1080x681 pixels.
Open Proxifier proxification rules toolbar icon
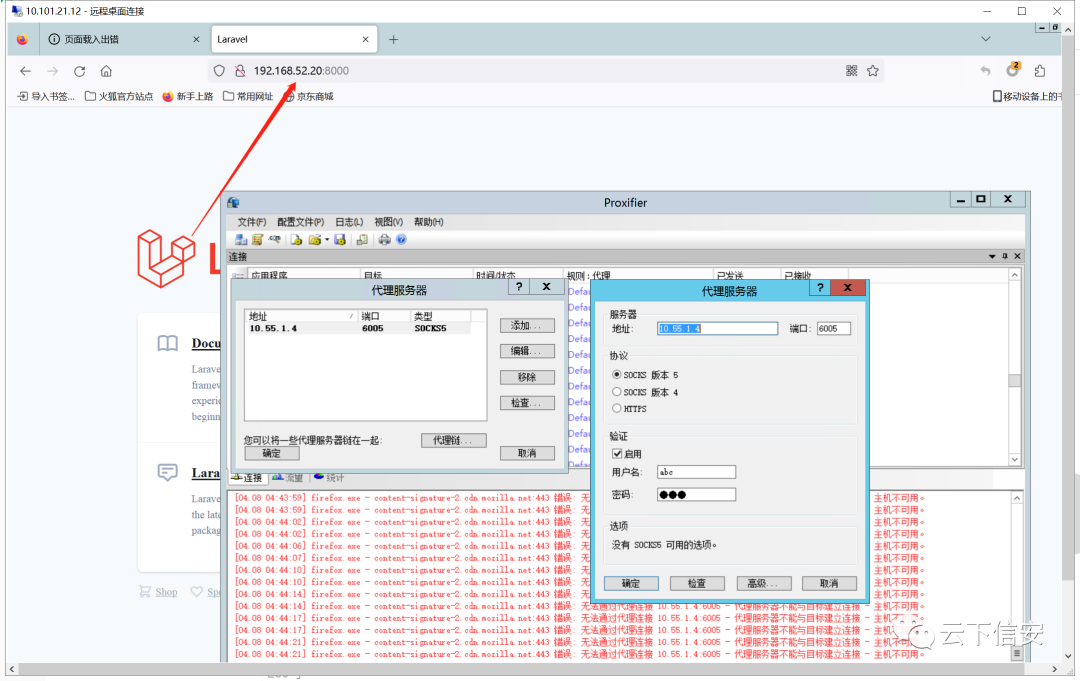258,240
